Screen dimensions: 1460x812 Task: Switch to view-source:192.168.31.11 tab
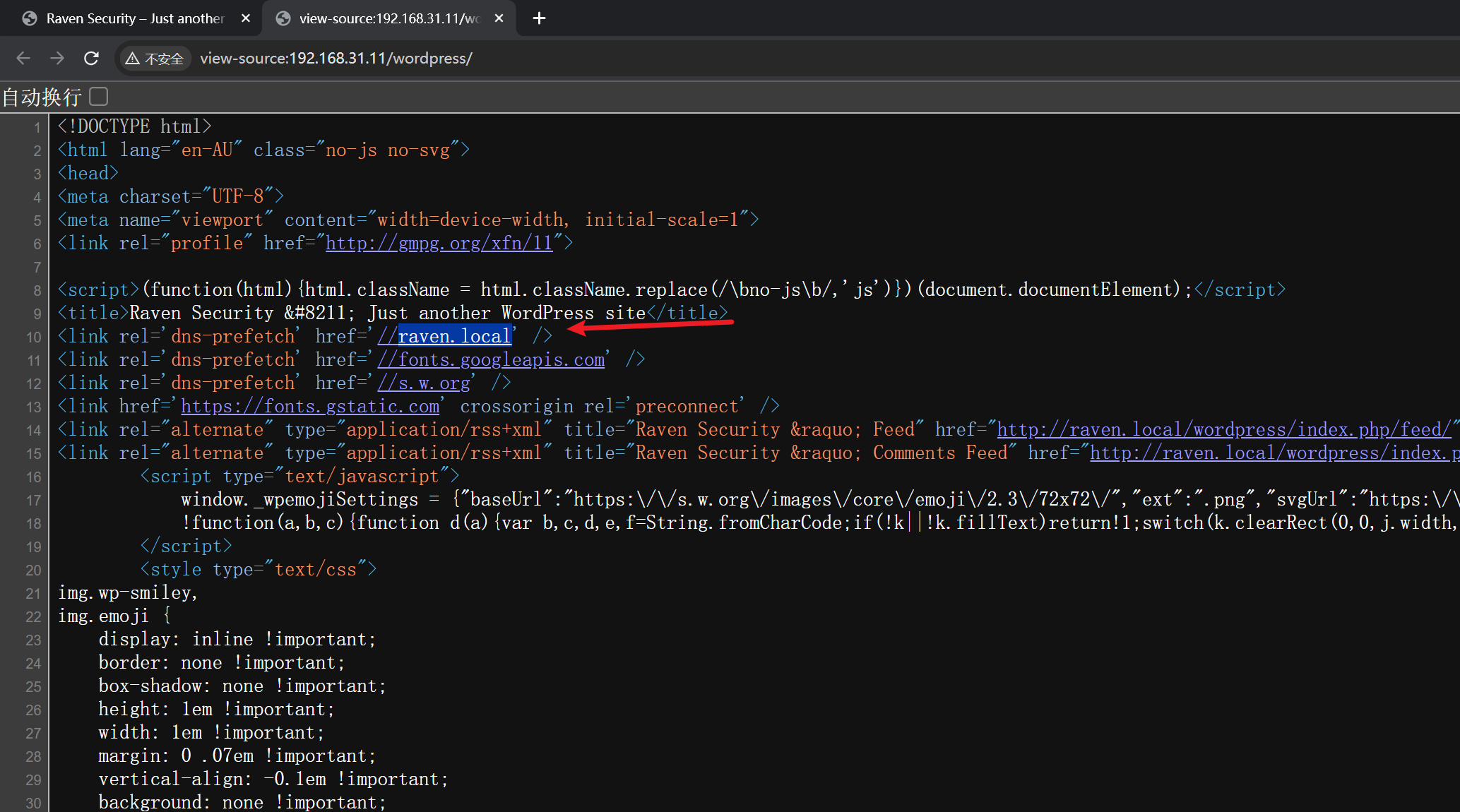(388, 18)
